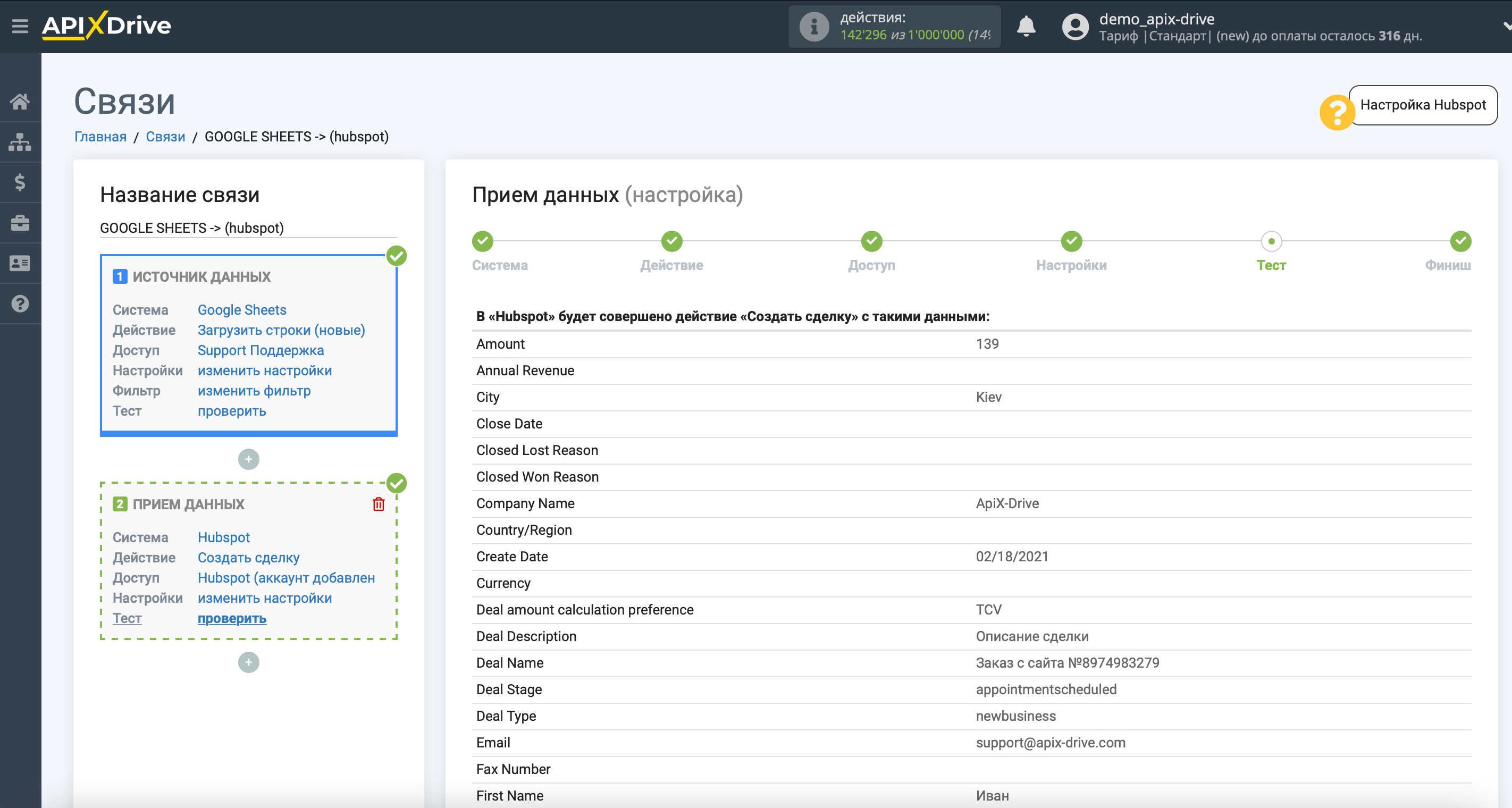Select the Amount value 139
1512x808 pixels.
click(987, 344)
